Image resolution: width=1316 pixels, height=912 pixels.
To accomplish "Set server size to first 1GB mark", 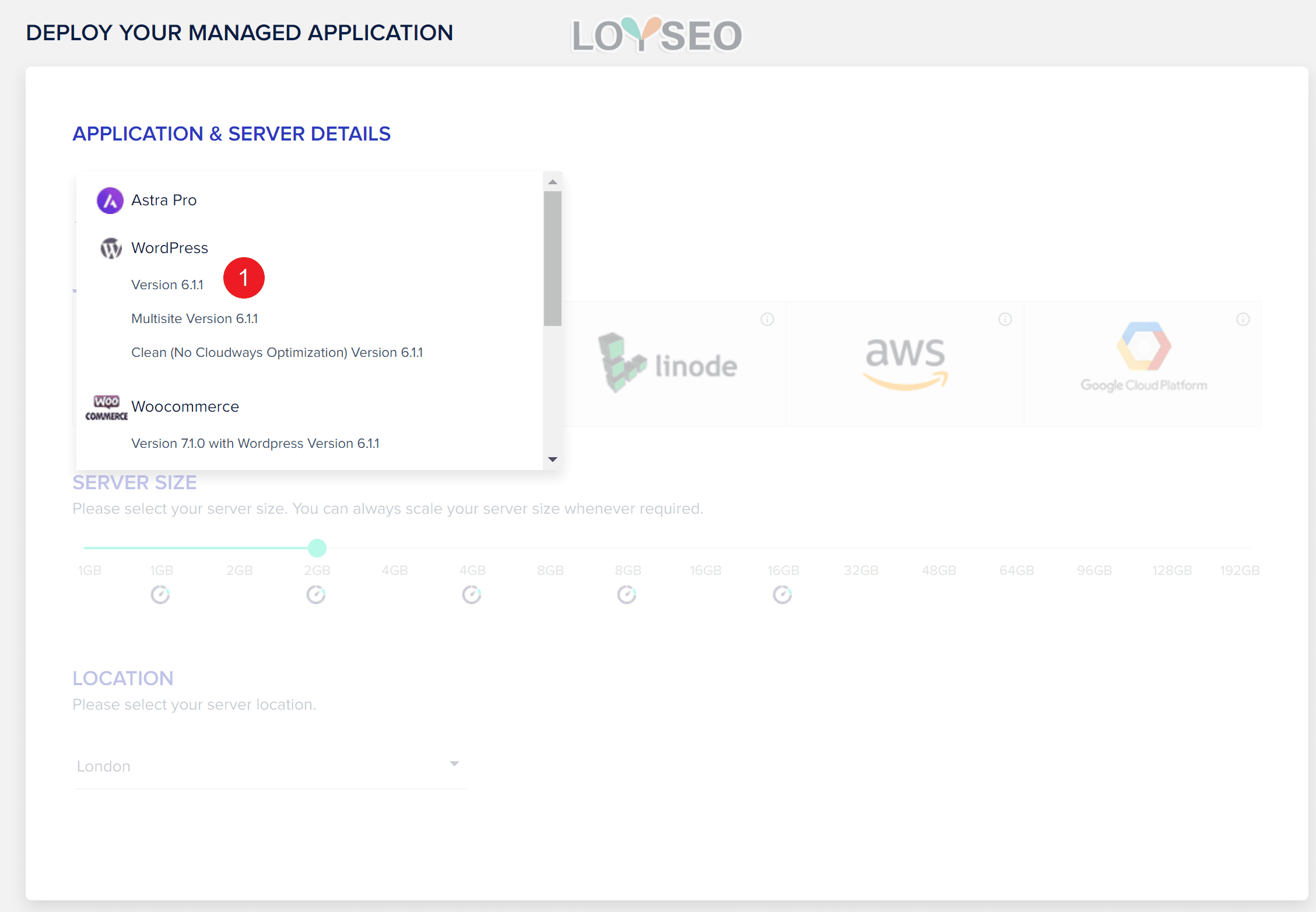I will click(90, 570).
